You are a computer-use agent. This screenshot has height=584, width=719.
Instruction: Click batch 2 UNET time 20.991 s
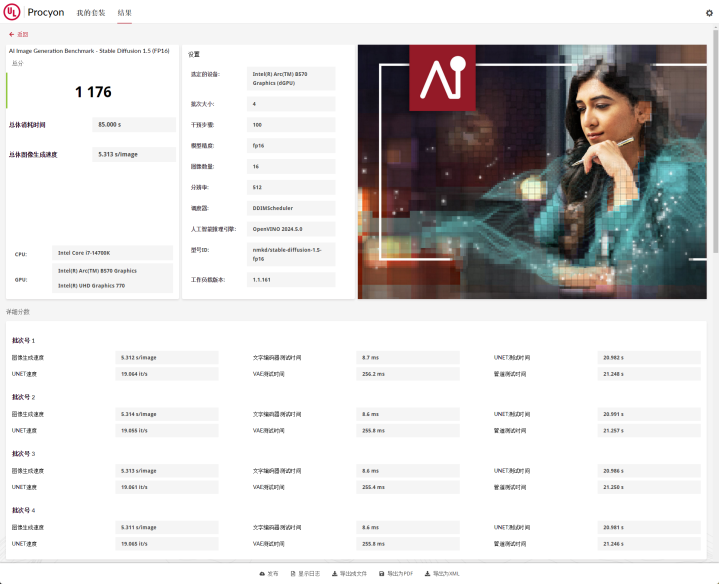tap(649, 414)
